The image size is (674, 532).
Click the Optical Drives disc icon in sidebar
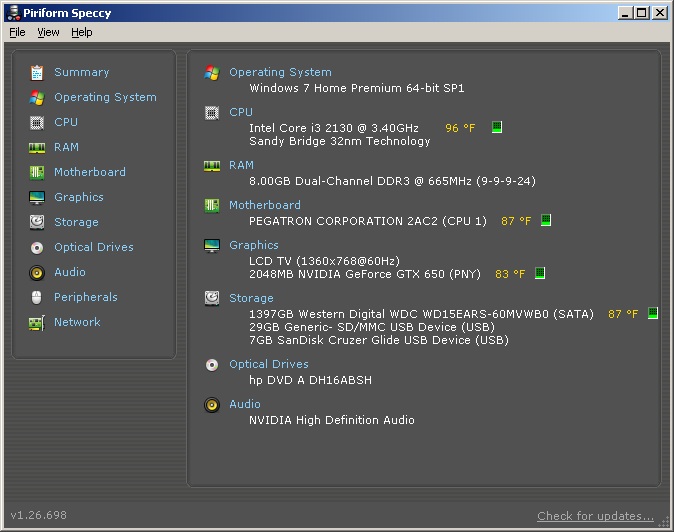37,248
